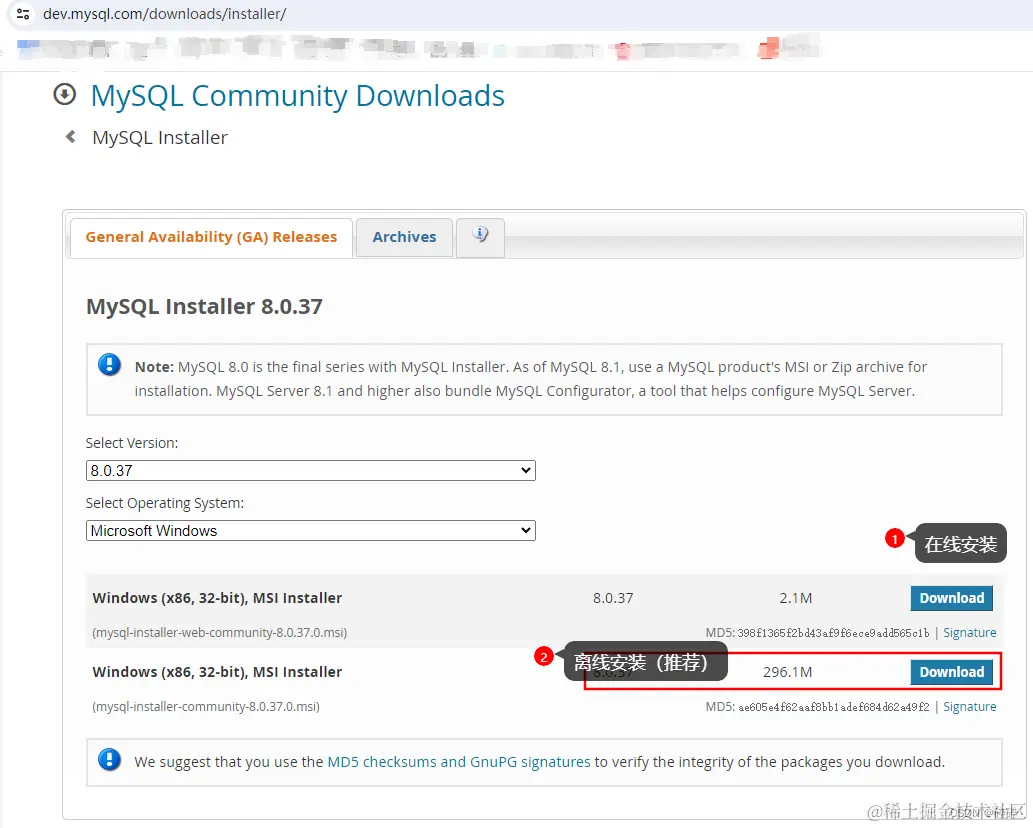The width and height of the screenshot is (1033, 828).
Task: Switch to General Availability (GA) Releases tab
Action: pos(211,237)
